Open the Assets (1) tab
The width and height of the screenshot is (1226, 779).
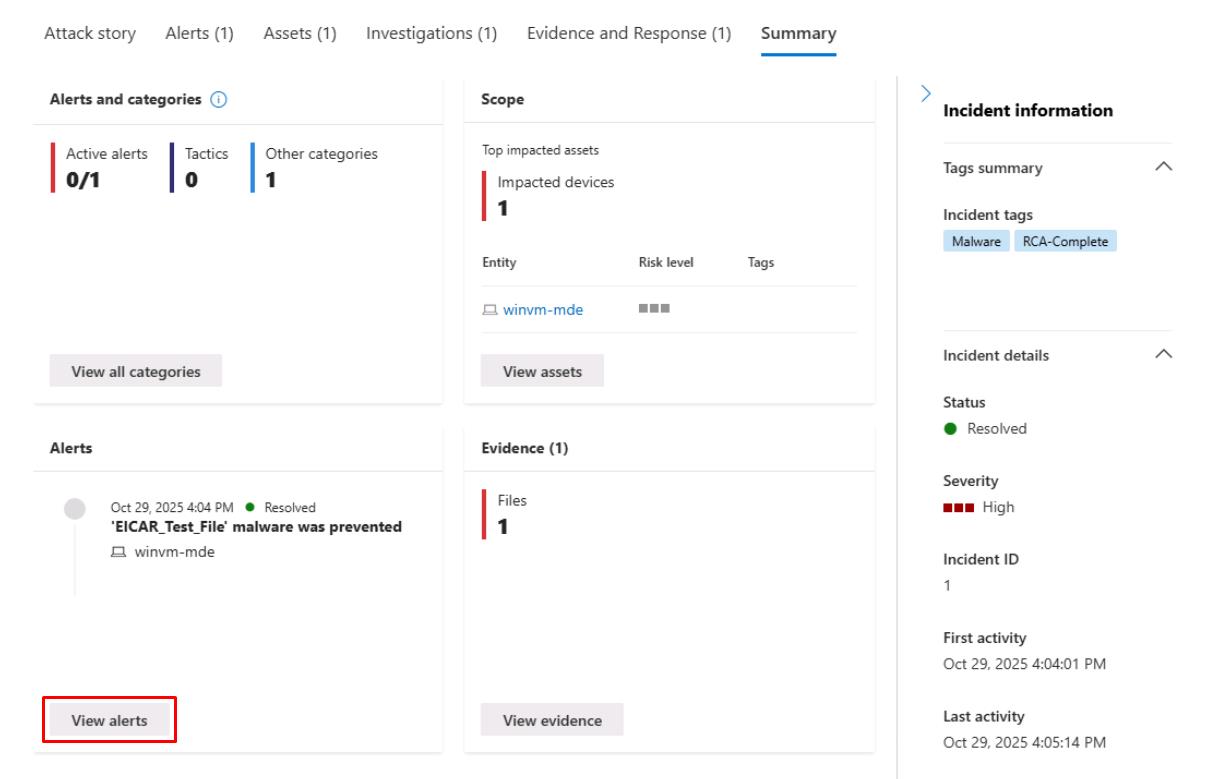pos(299,33)
